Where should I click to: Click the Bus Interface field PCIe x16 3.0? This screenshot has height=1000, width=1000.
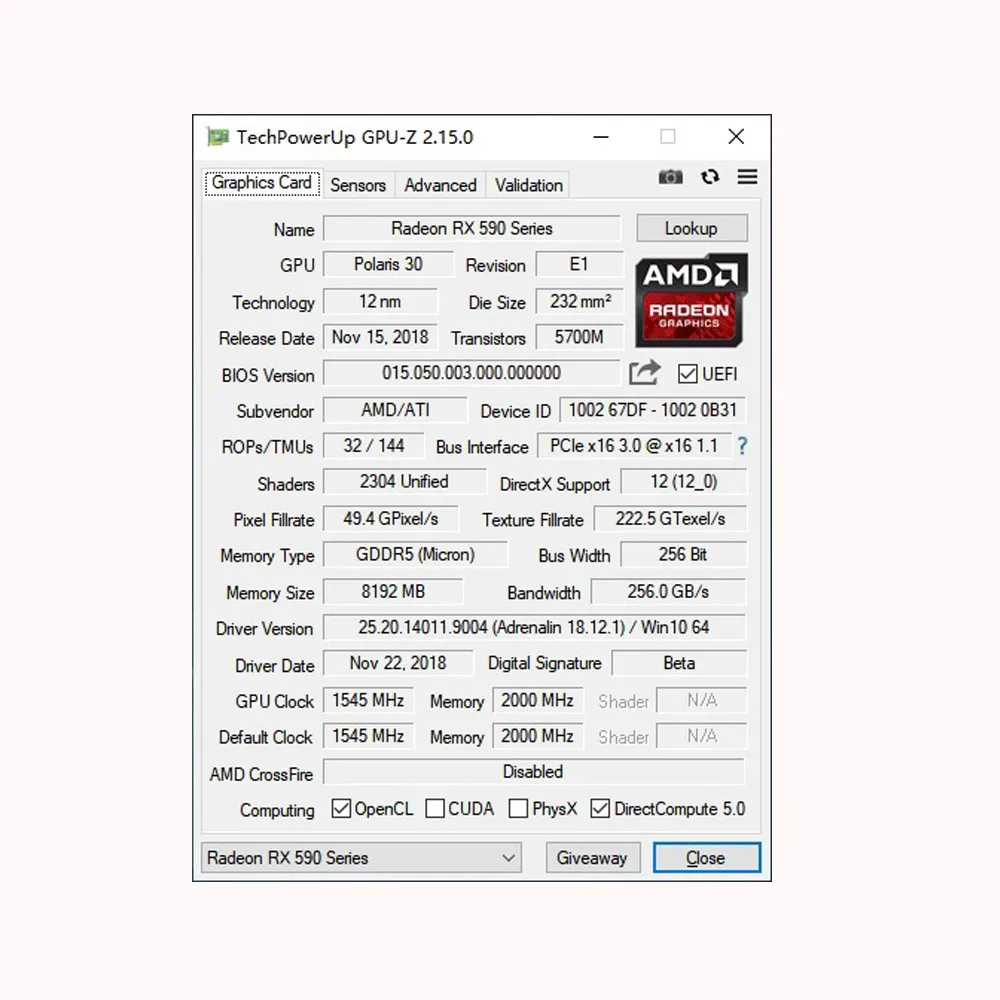point(634,445)
